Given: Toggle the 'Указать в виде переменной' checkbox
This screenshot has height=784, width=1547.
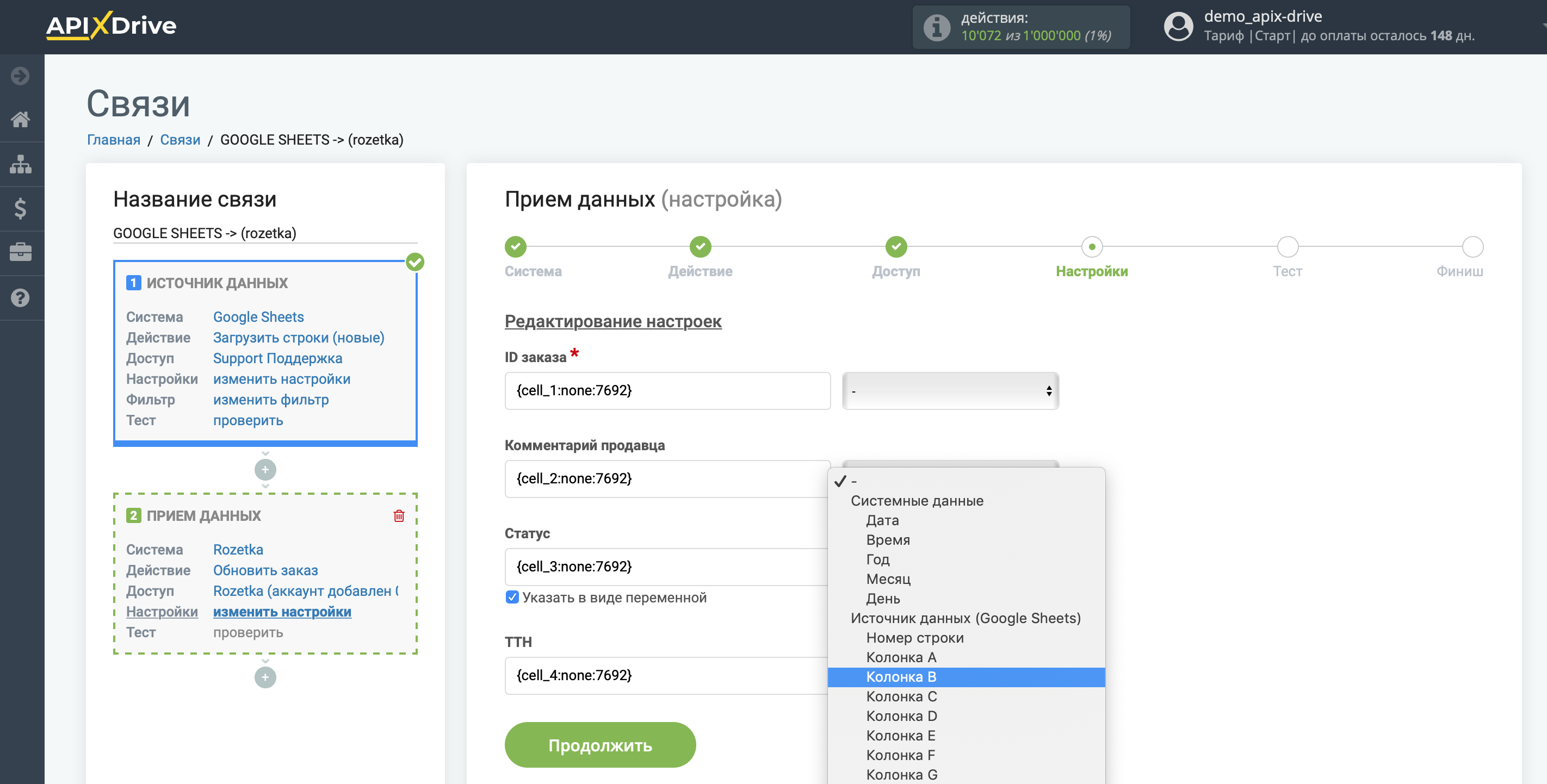Looking at the screenshot, I should (511, 597).
